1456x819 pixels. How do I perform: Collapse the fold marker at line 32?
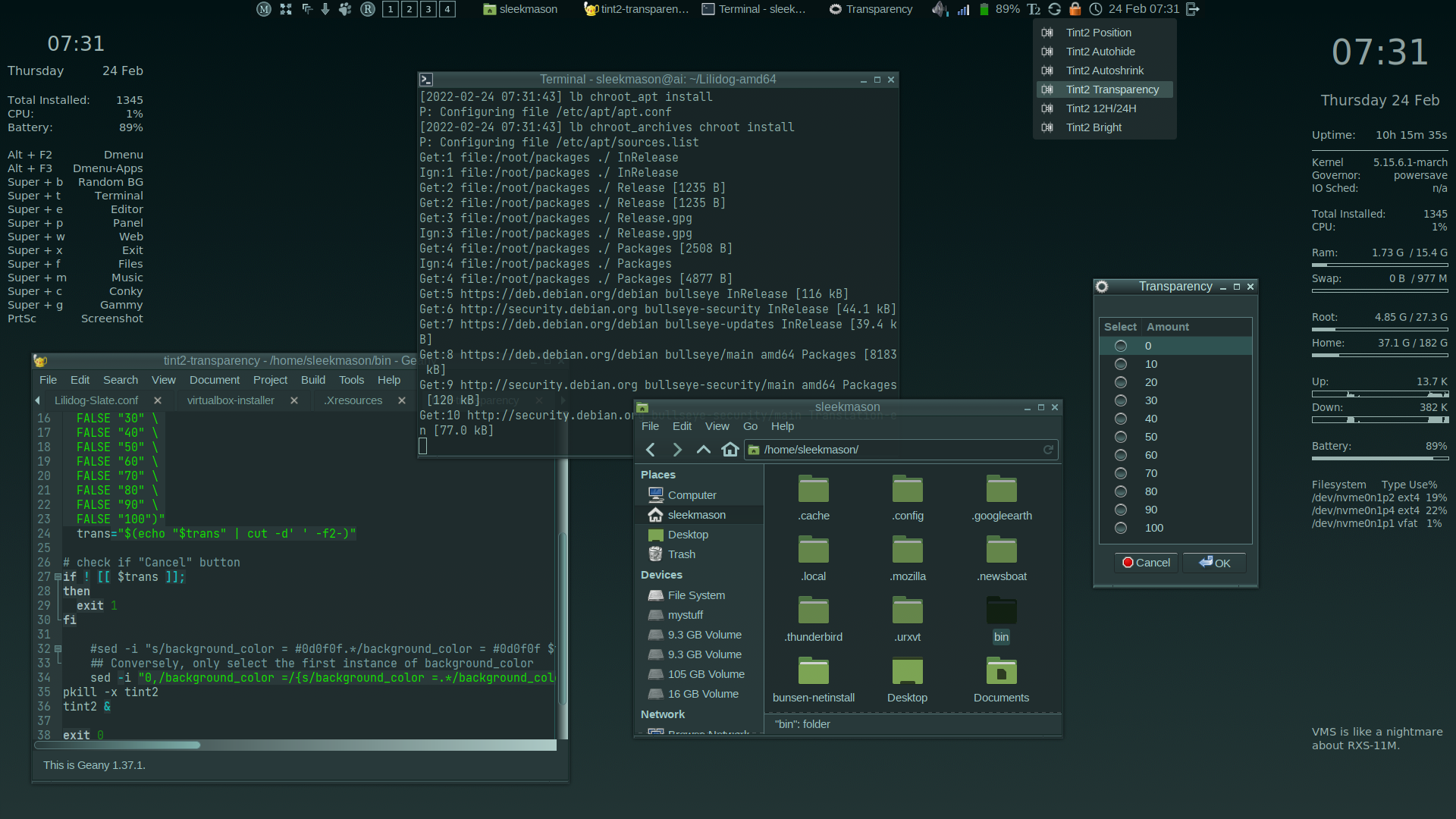point(58,649)
